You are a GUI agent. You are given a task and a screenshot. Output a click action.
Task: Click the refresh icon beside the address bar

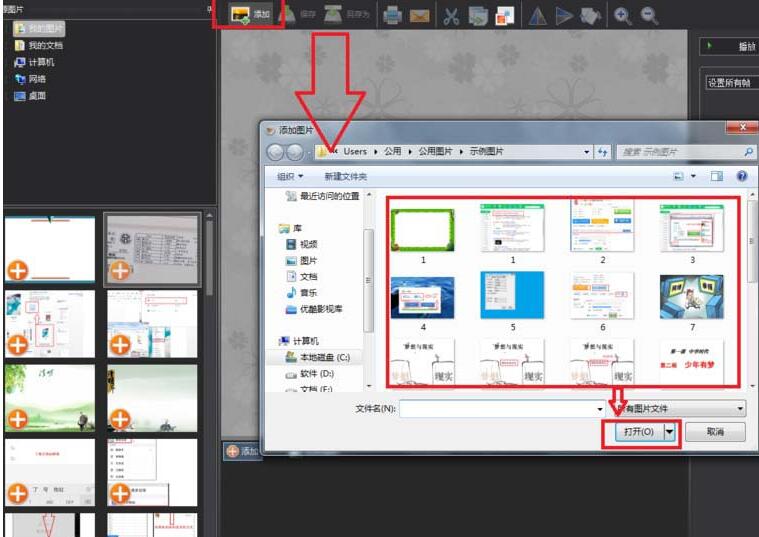602,152
